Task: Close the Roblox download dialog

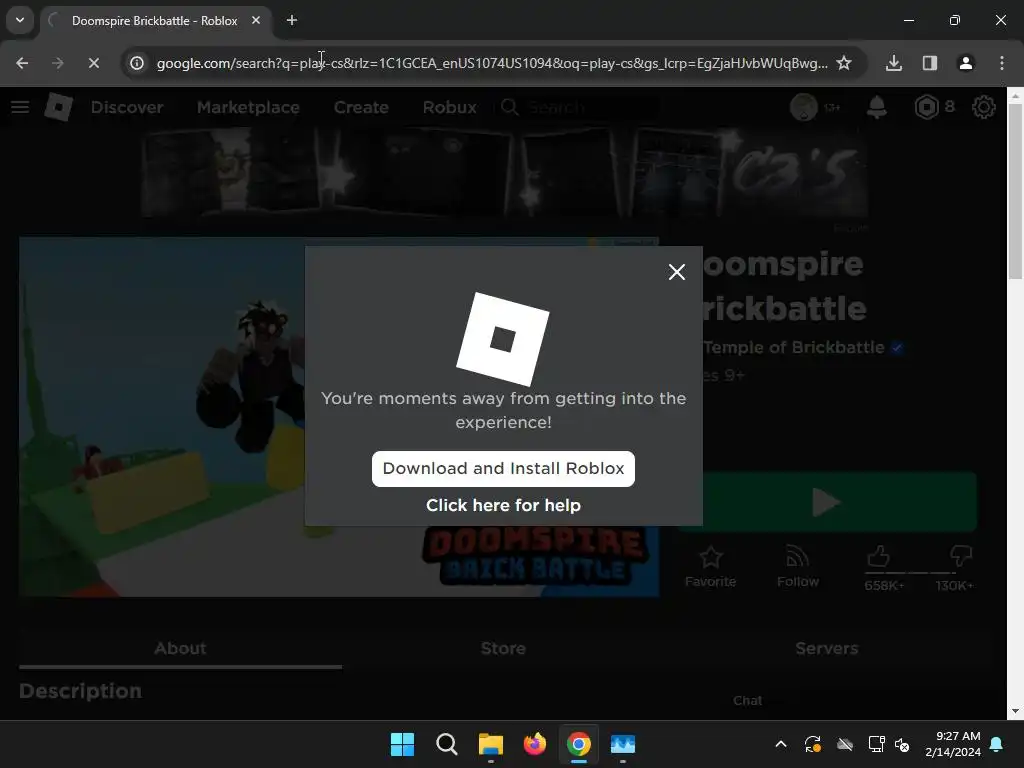Action: click(x=677, y=272)
